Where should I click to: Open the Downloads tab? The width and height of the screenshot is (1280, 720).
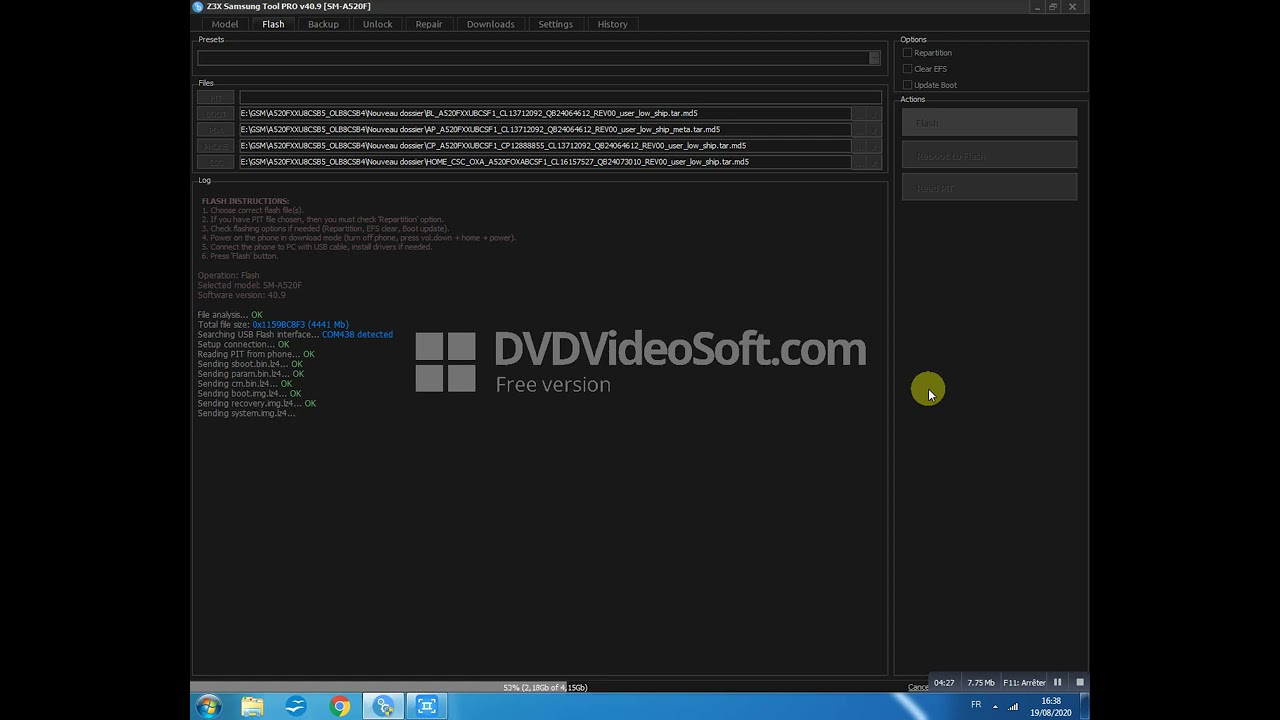(490, 24)
